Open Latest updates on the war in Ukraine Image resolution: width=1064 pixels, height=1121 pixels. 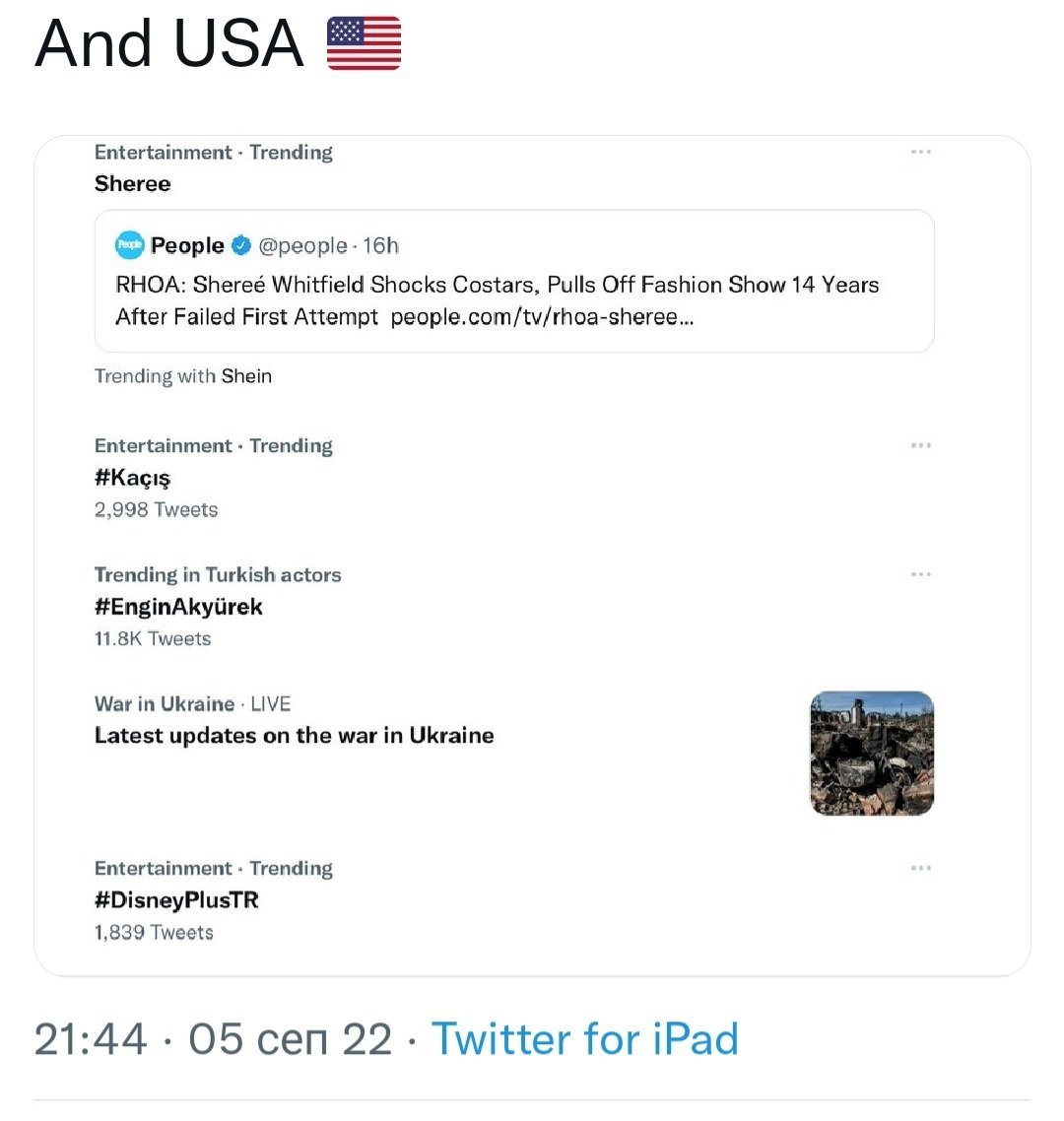tap(294, 736)
